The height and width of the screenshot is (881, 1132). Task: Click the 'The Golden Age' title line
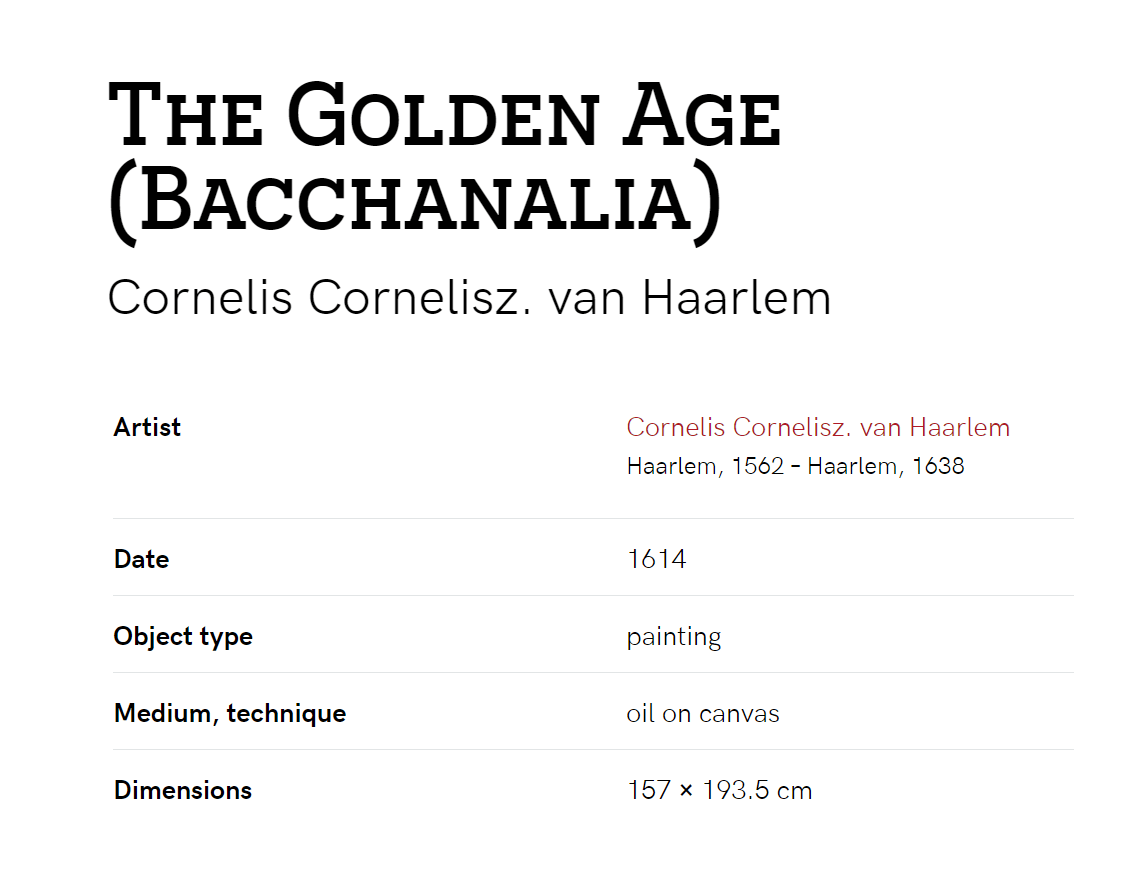[x=445, y=114]
